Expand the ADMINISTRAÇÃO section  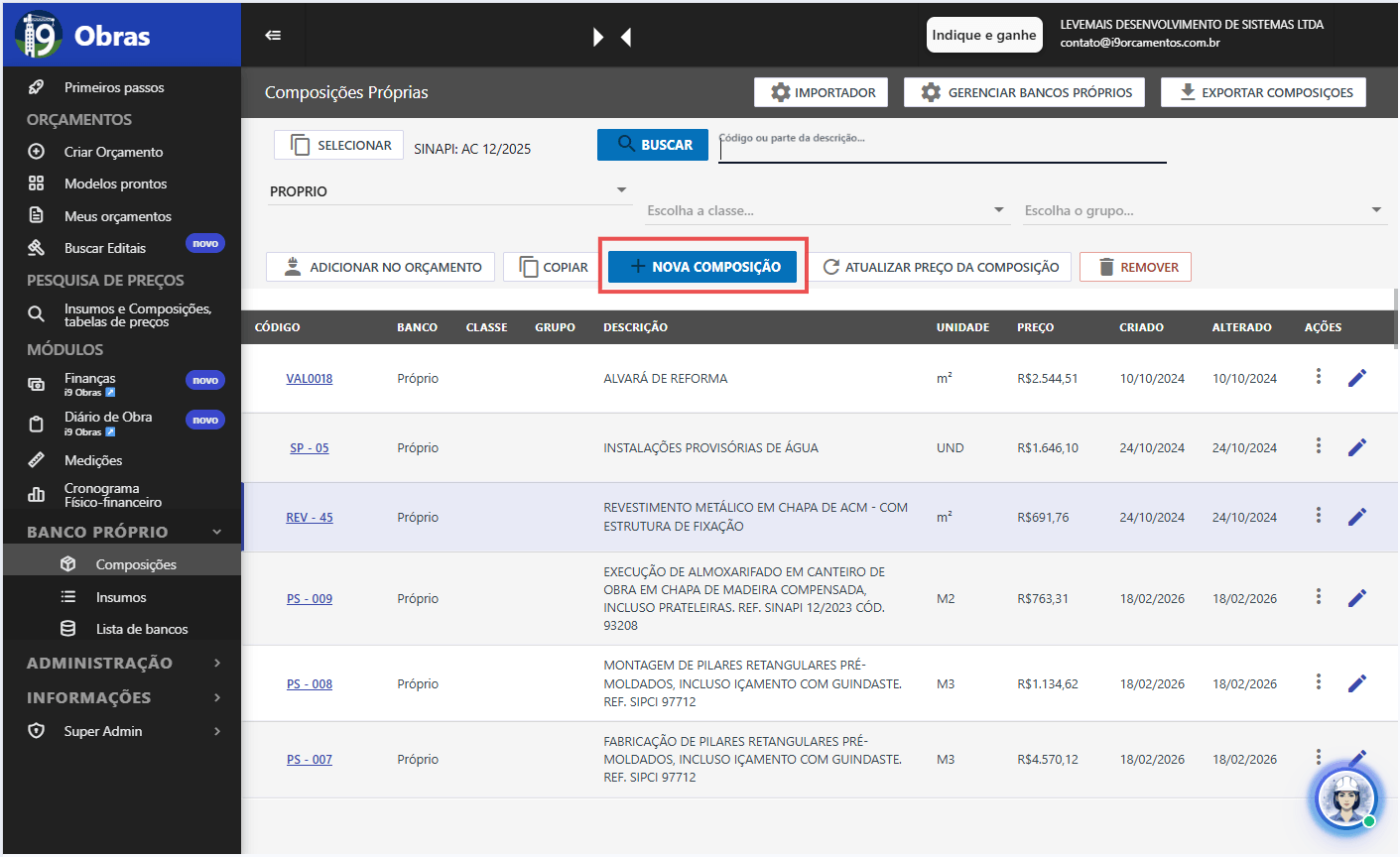click(122, 663)
